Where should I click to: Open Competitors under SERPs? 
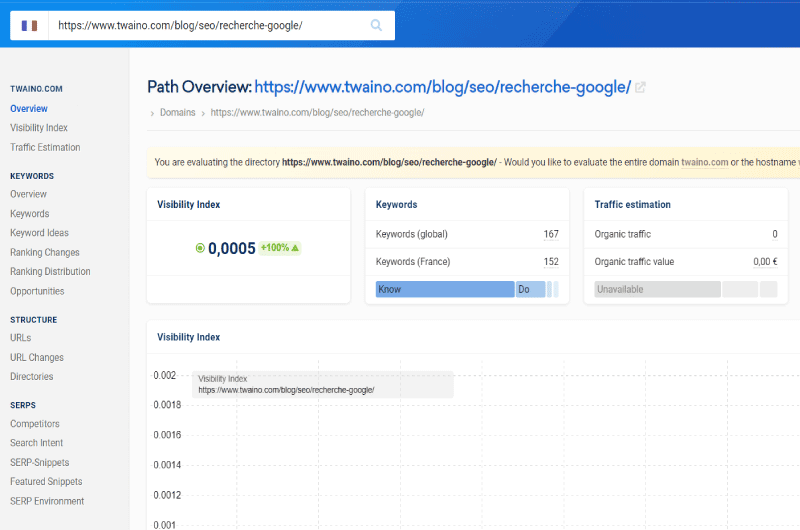35,424
